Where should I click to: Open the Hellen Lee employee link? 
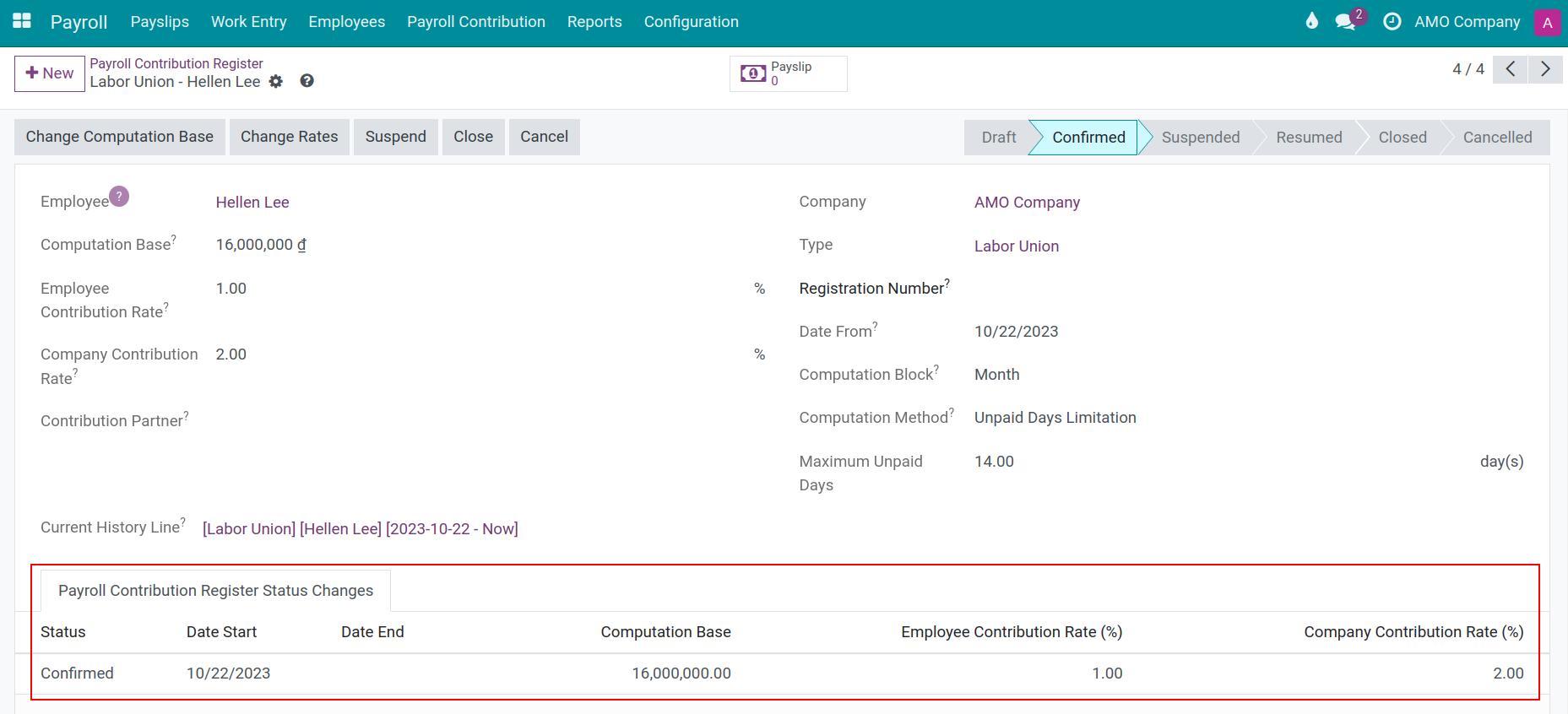252,203
